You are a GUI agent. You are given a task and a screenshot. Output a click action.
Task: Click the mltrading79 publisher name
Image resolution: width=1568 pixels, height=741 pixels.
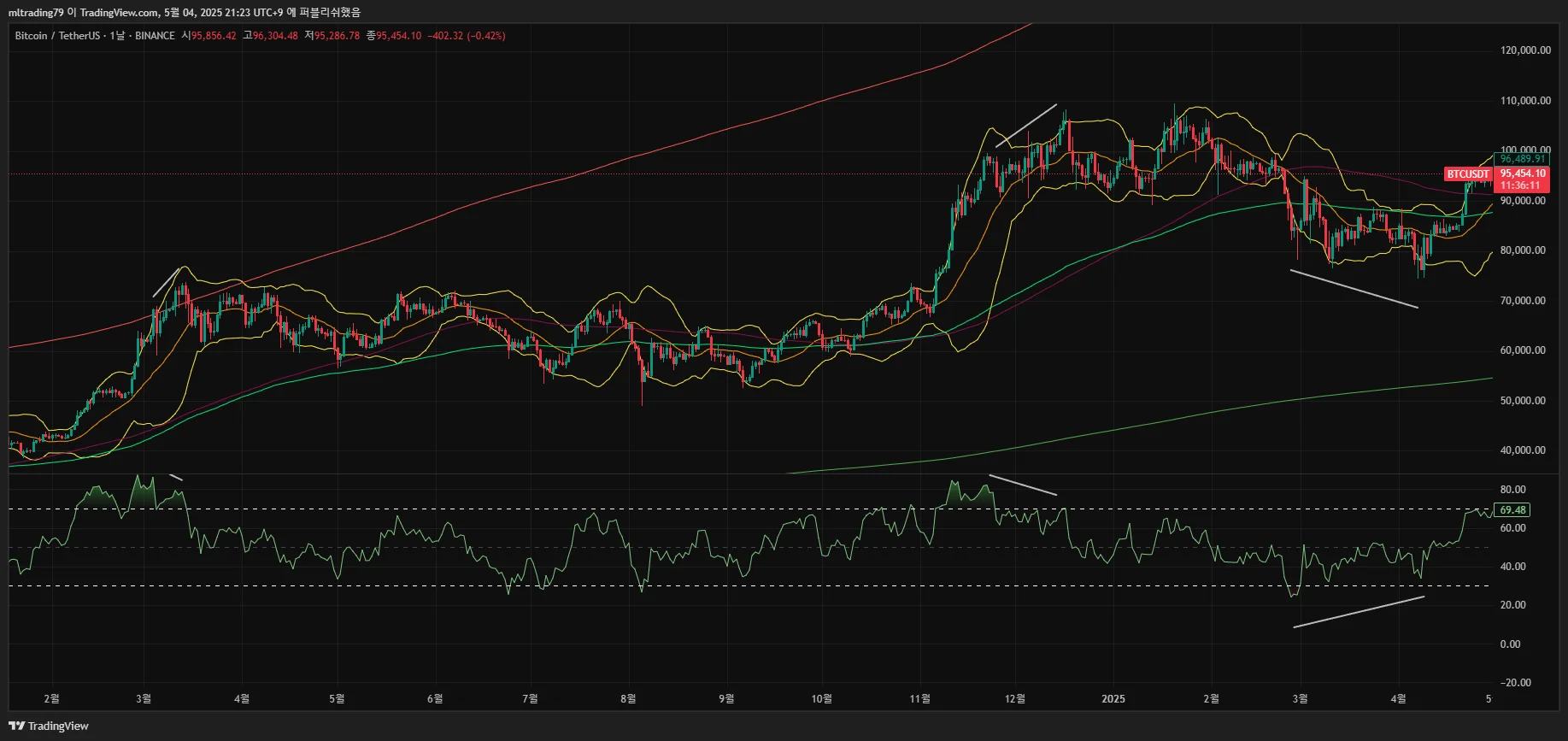click(x=36, y=12)
